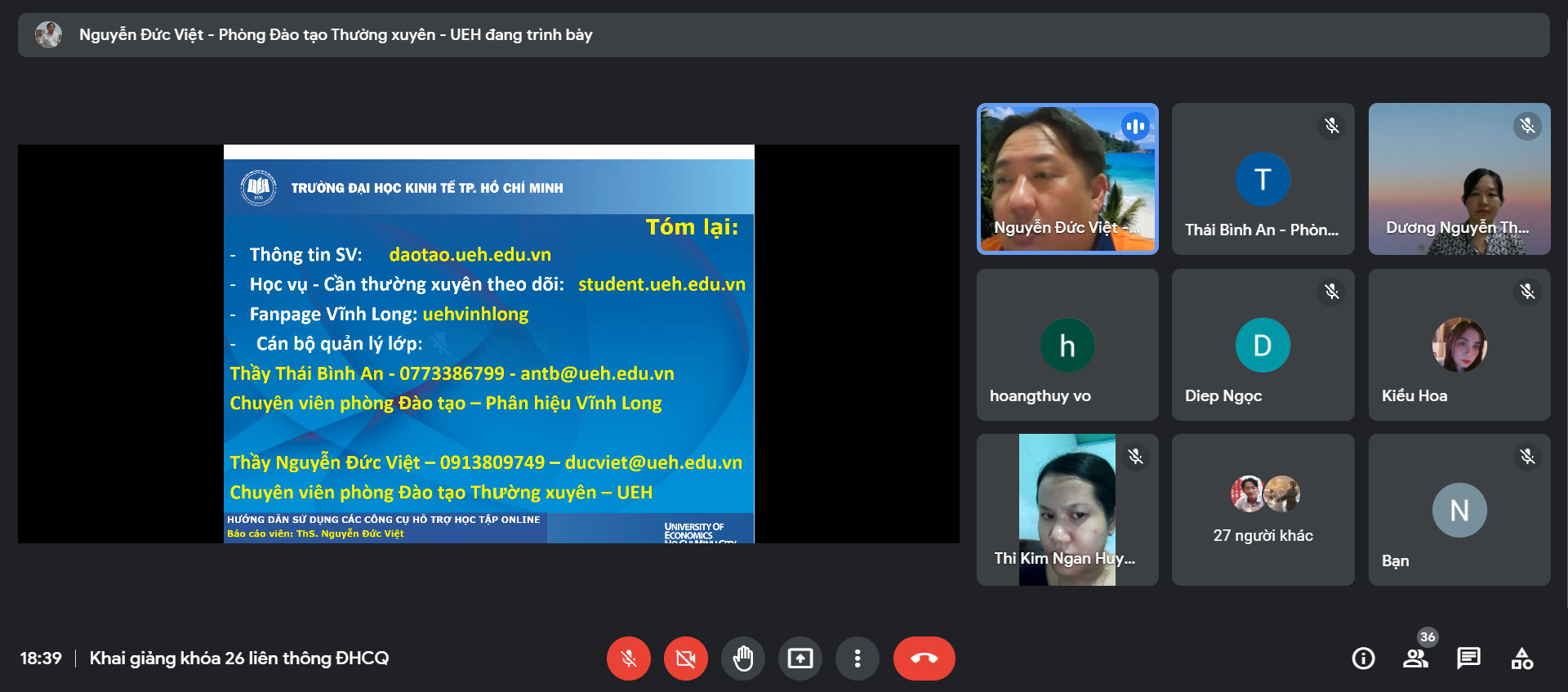Select your own Bạn tile
This screenshot has width=1568, height=692.
point(1459,510)
